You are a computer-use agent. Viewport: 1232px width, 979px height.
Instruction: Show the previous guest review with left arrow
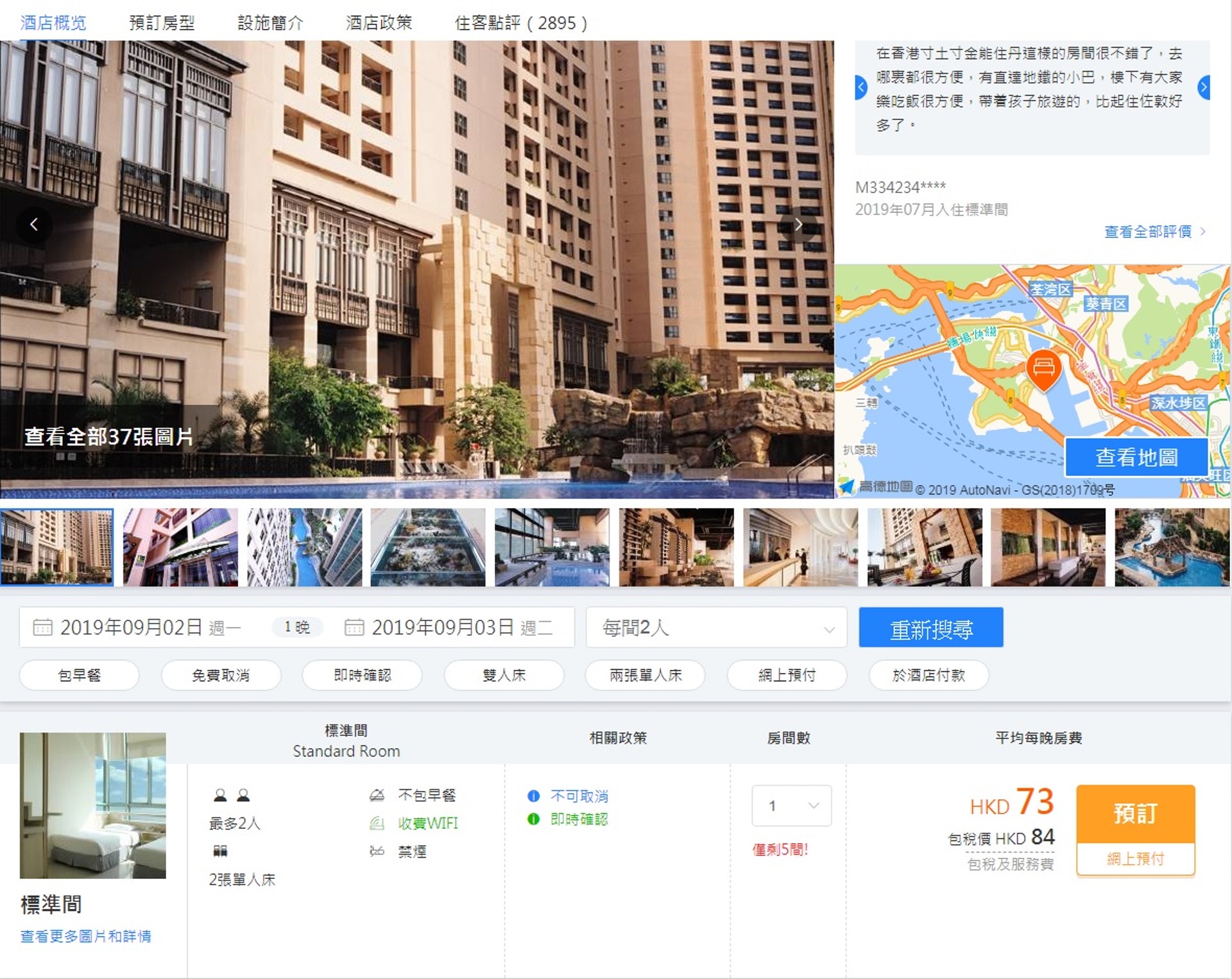pyautogui.click(x=861, y=87)
